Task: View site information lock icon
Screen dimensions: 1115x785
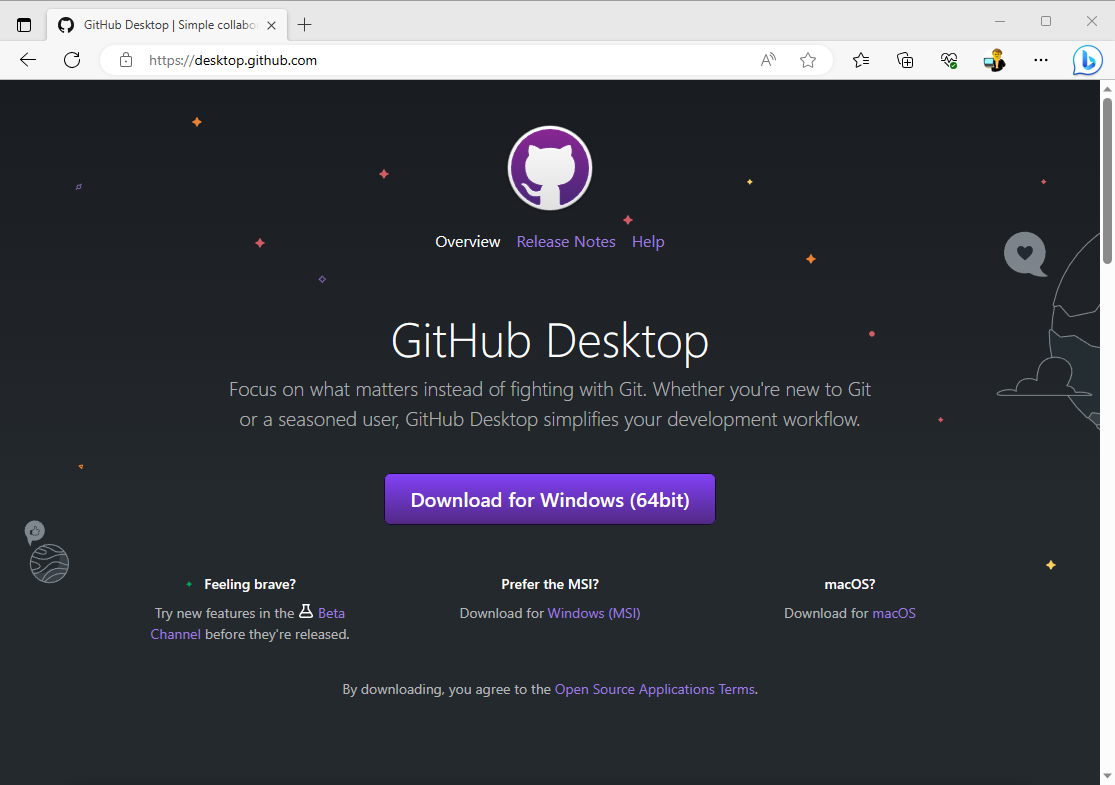Action: click(x=126, y=60)
